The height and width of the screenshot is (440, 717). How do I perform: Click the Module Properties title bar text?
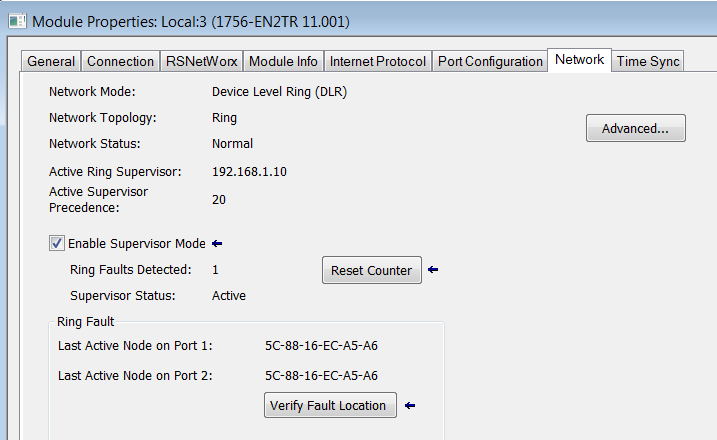tap(191, 21)
